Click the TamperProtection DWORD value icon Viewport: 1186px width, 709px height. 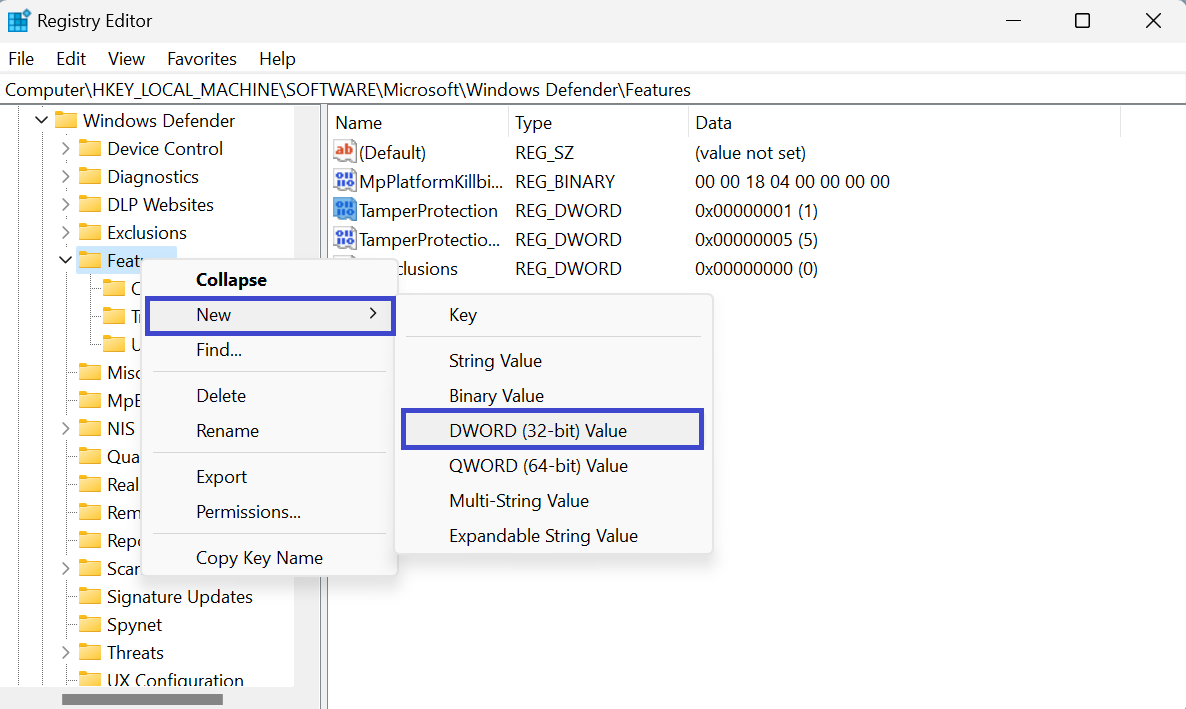point(345,211)
